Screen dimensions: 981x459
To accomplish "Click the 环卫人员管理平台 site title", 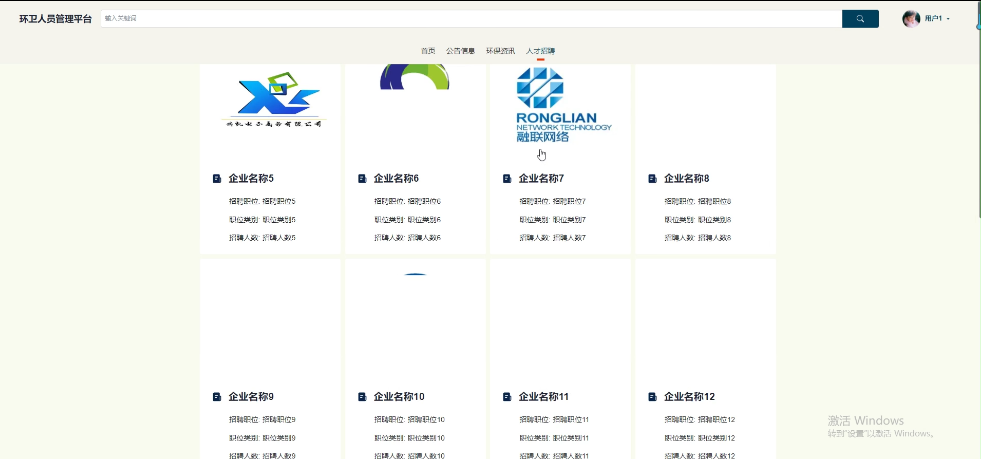I will pos(56,19).
